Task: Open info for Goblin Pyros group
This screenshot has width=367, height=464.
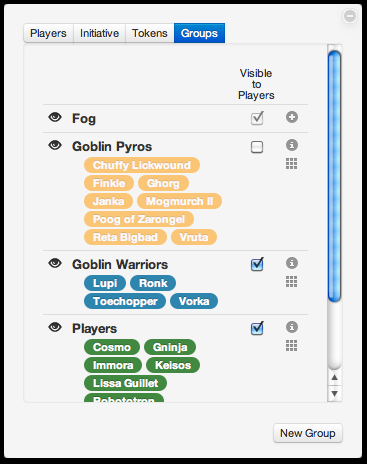Action: (292, 145)
